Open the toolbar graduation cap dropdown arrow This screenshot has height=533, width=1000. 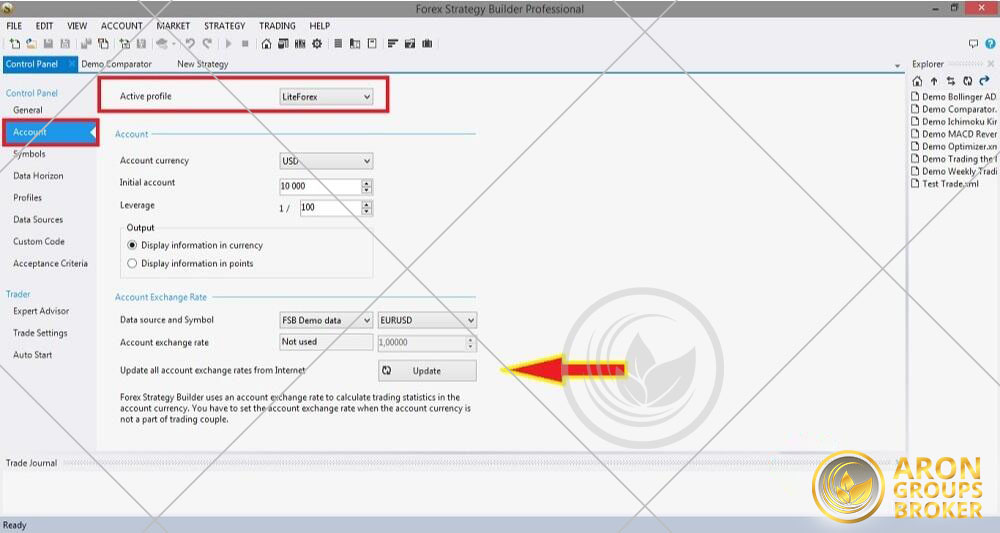pos(173,44)
